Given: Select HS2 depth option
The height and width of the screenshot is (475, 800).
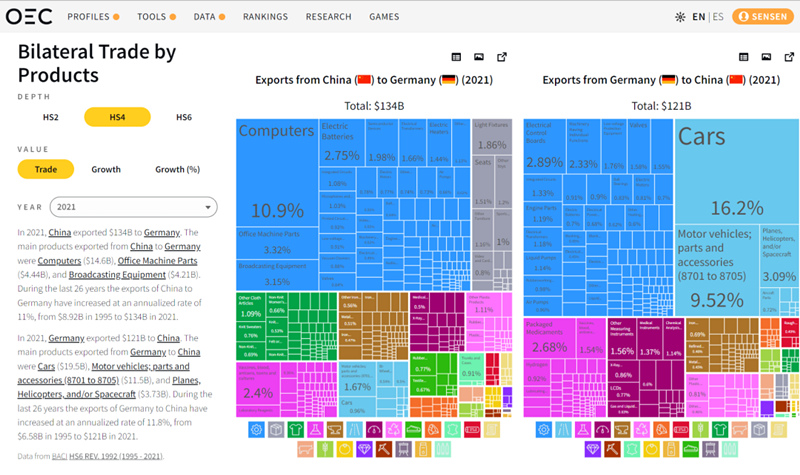Looking at the screenshot, I should [x=50, y=117].
